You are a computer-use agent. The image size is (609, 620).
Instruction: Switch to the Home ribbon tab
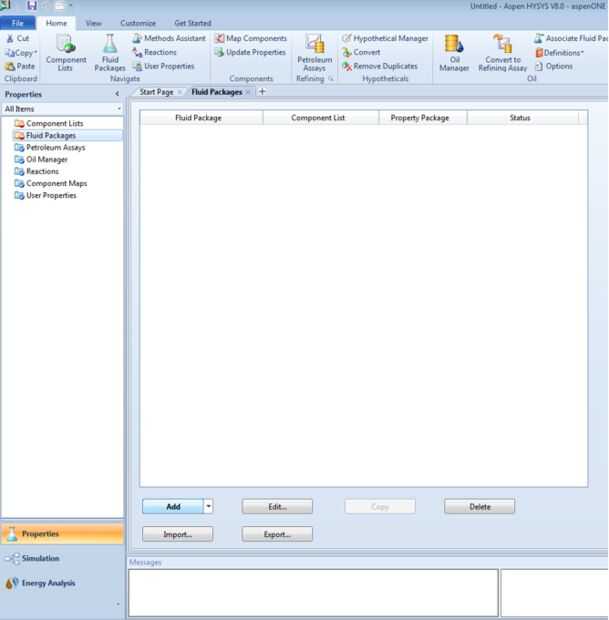coord(57,23)
